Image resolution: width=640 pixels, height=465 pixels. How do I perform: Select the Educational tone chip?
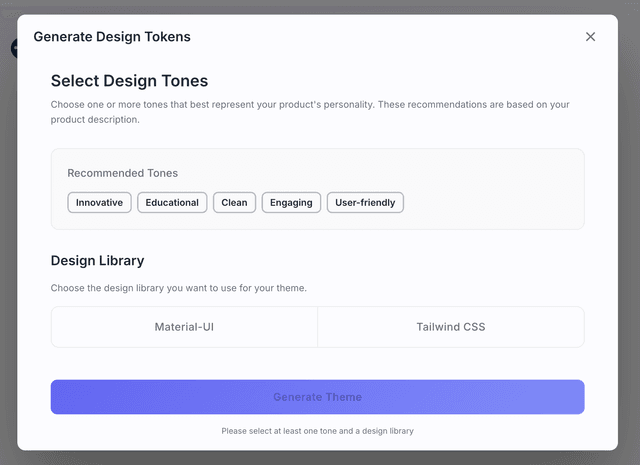pos(172,202)
